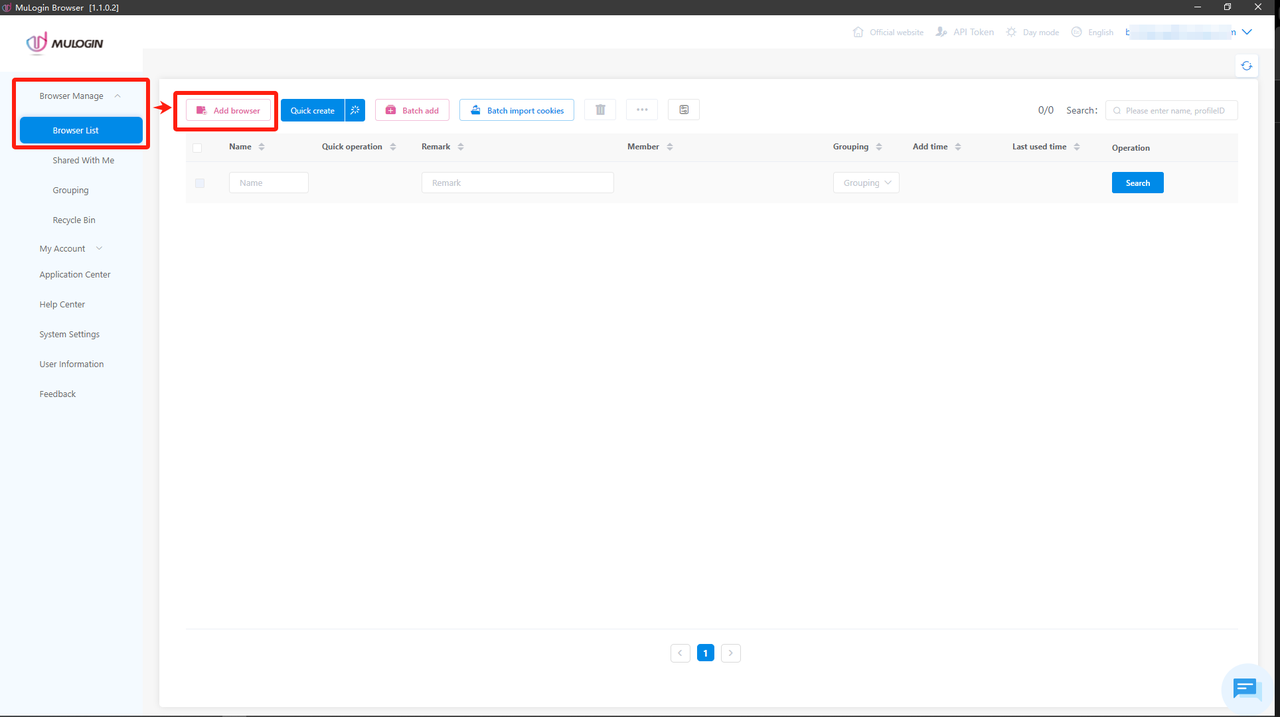Open the Grouping filter dropdown
This screenshot has height=717, width=1280.
(x=866, y=183)
